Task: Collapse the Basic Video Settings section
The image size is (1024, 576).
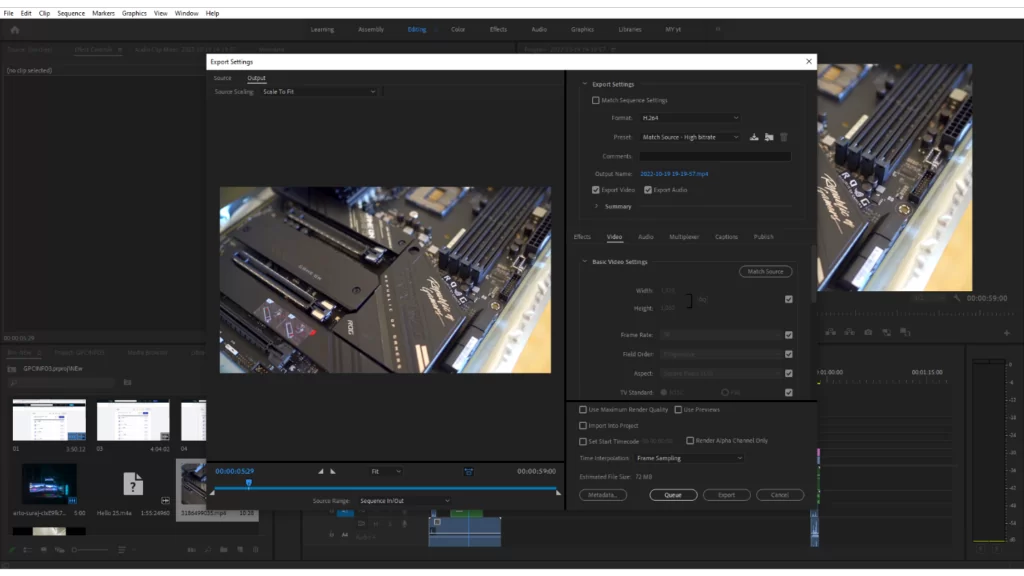Action: pos(584,262)
